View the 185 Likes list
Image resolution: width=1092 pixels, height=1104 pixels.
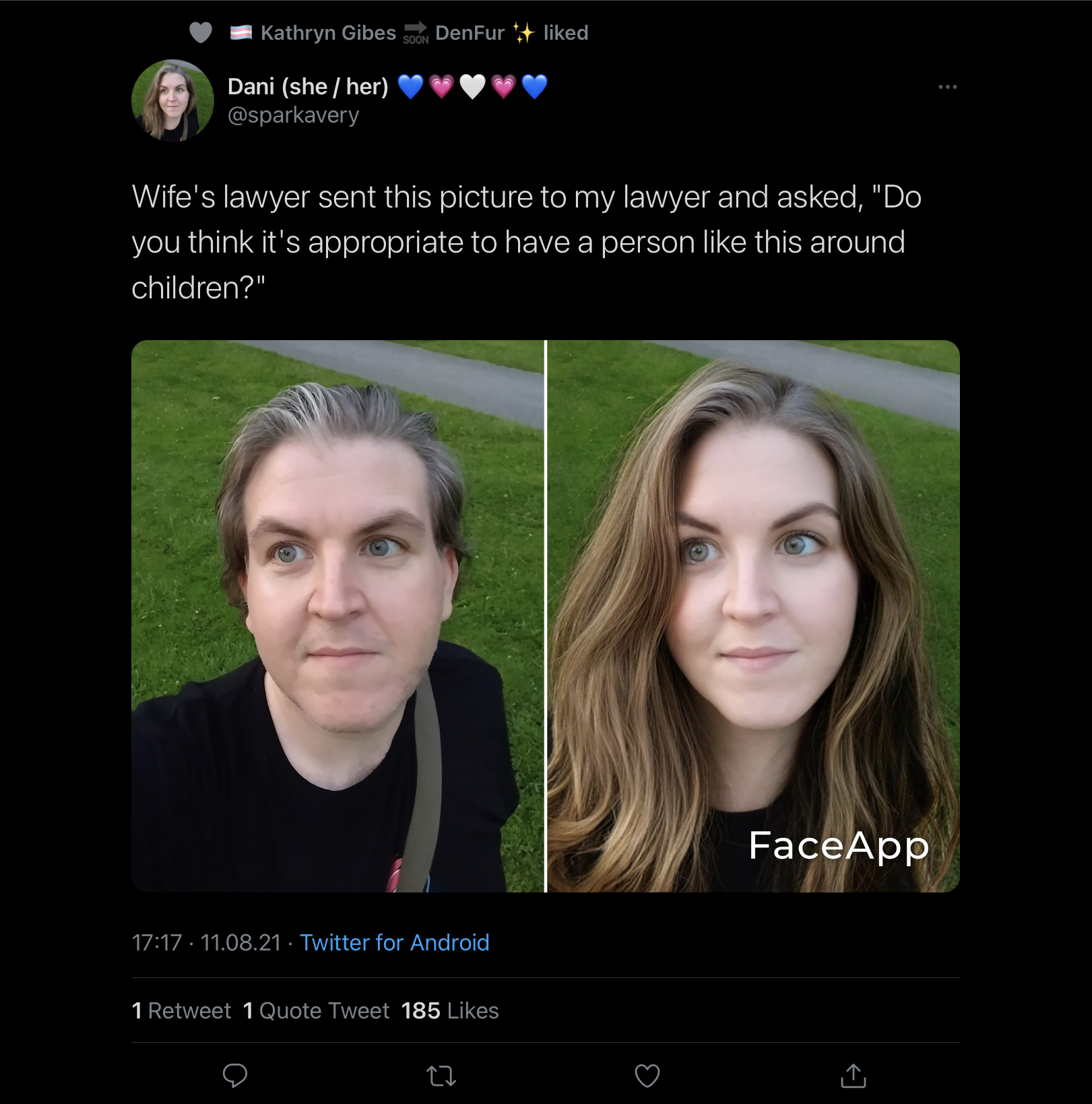coord(450,1010)
